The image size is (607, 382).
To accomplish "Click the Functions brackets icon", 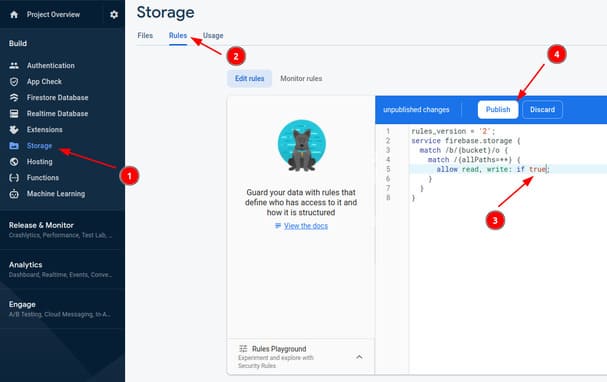I will pos(14,178).
